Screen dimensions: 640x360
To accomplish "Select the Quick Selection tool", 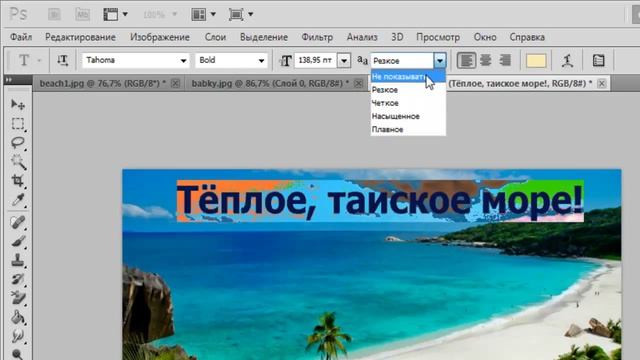I will tap(18, 162).
